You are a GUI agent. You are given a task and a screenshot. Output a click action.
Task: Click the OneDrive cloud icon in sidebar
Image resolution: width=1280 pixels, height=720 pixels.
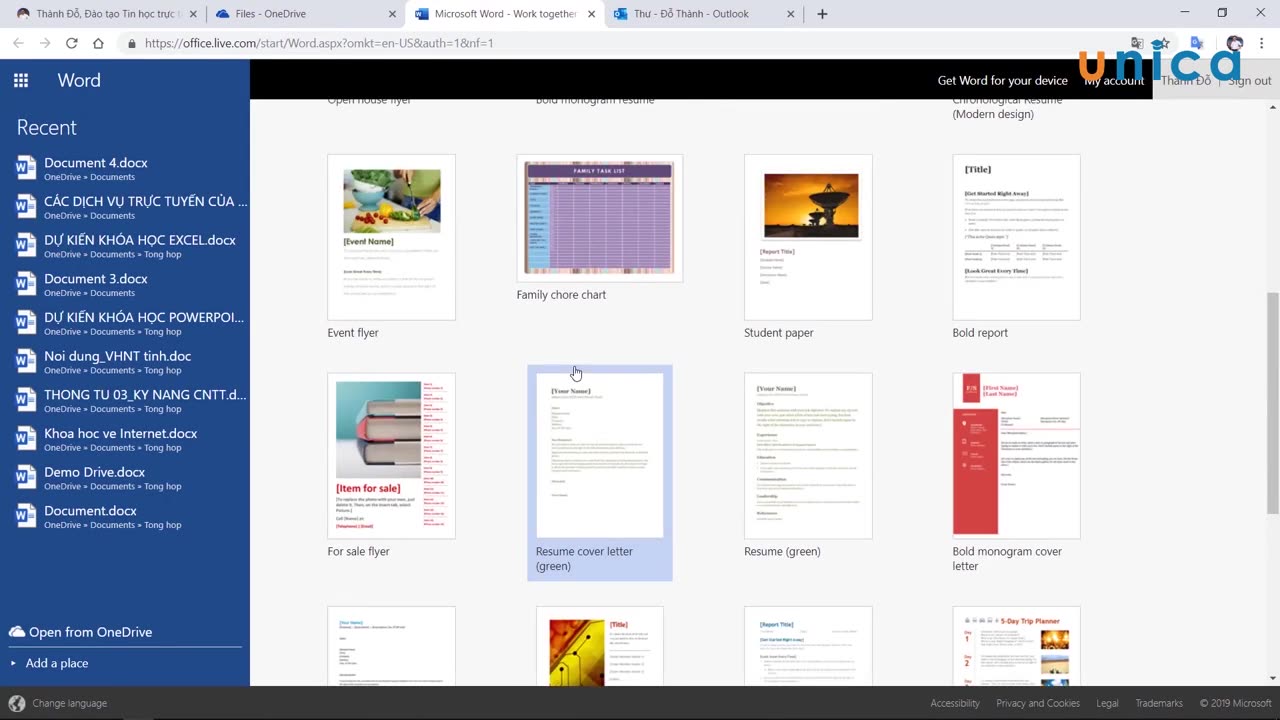[x=17, y=632]
